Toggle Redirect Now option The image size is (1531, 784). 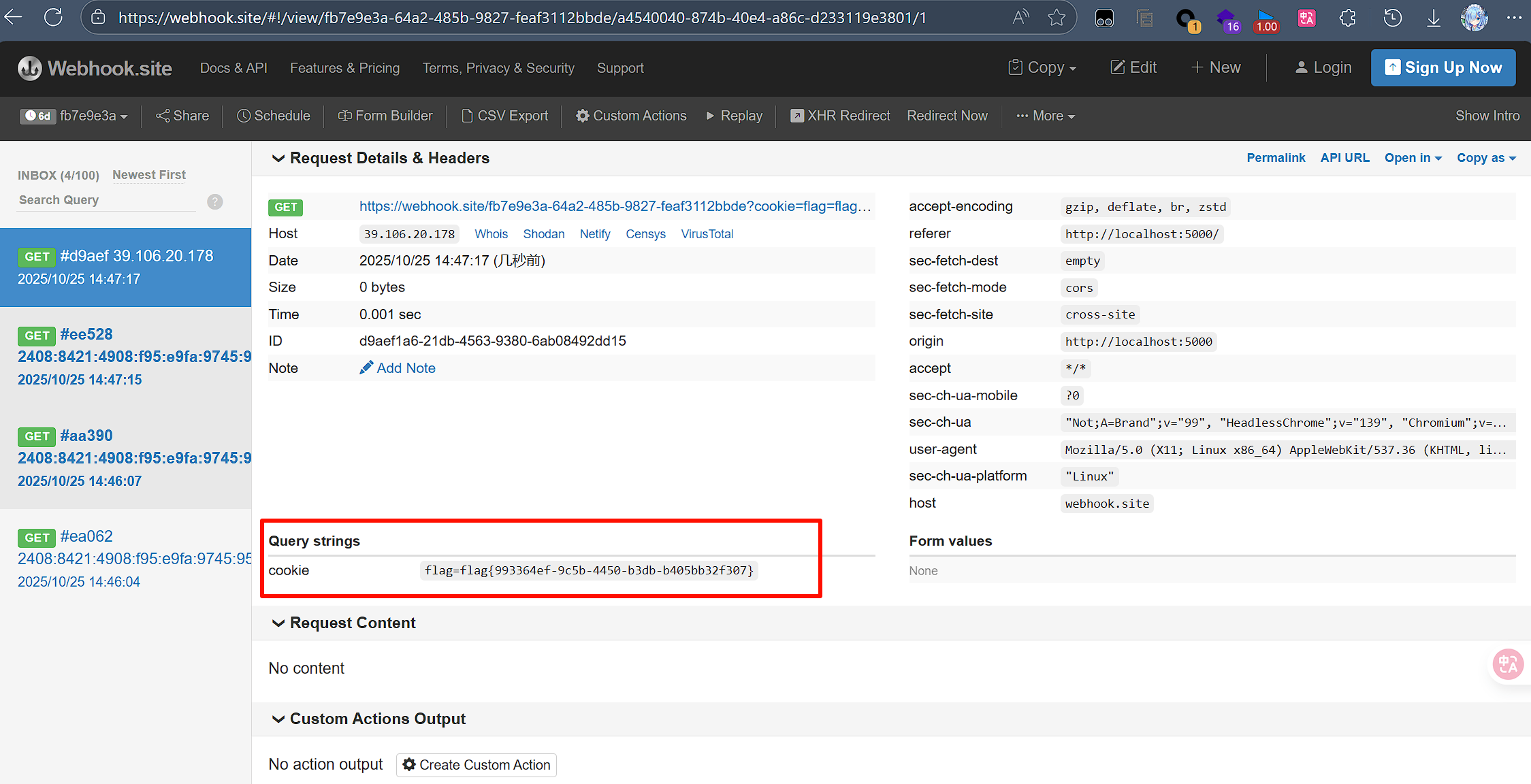(x=947, y=116)
